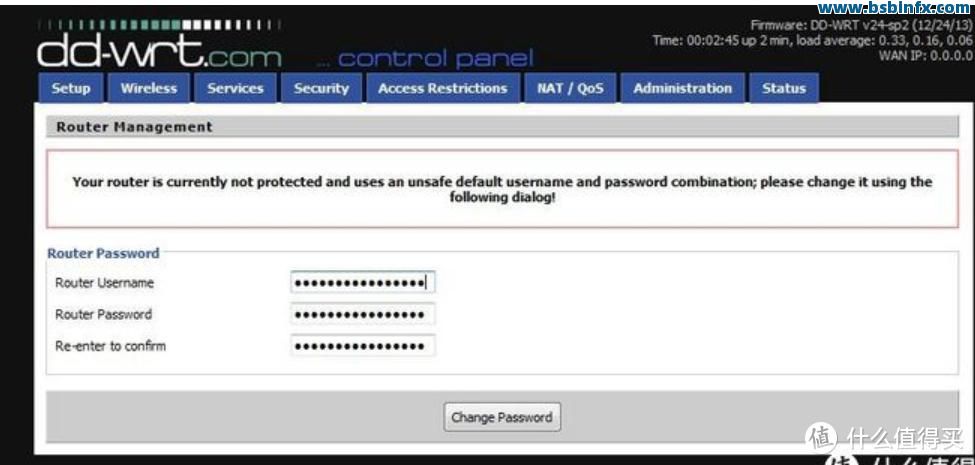Click the Router Password group legend
The width and height of the screenshot is (975, 465).
(103, 253)
